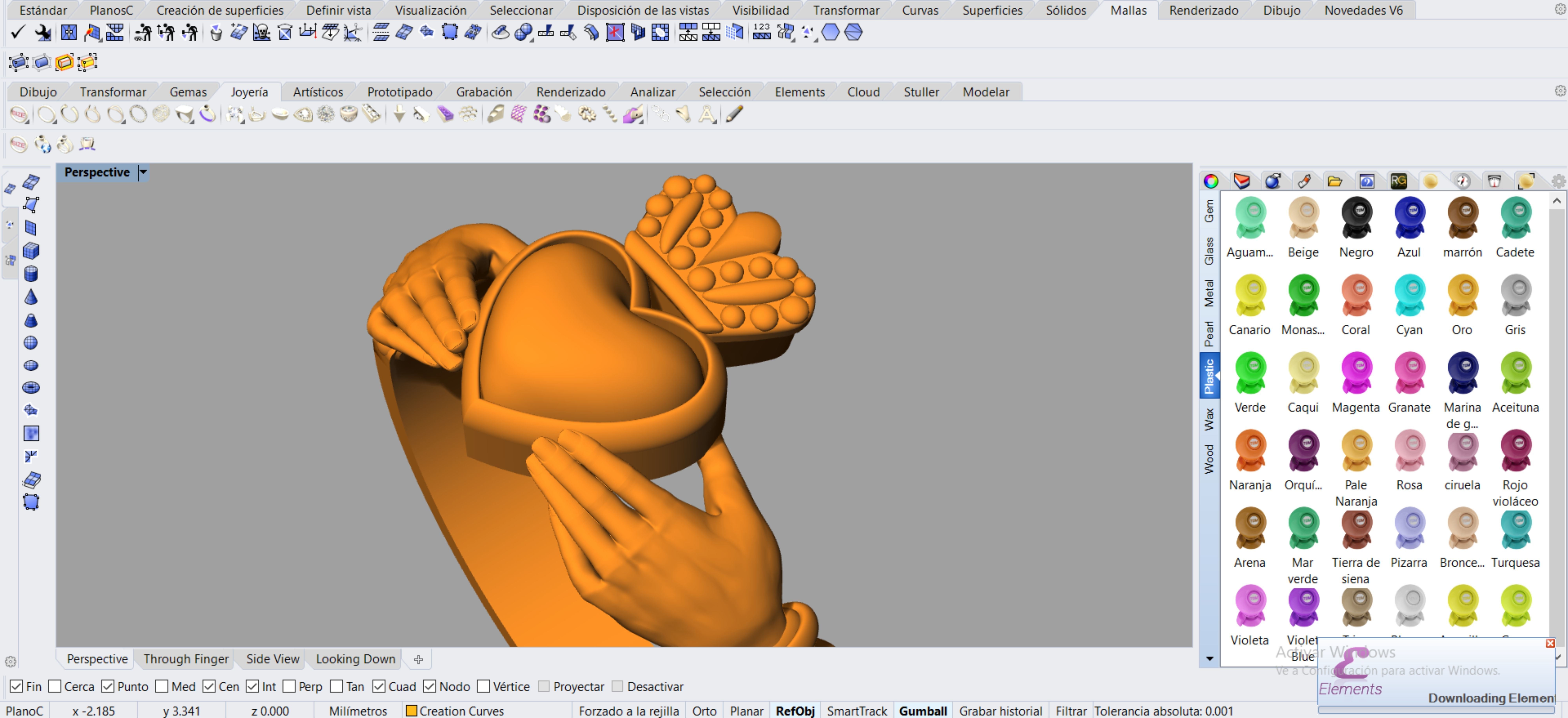1568x718 pixels.
Task: Enable the Med osnap checkbox
Action: tap(162, 686)
